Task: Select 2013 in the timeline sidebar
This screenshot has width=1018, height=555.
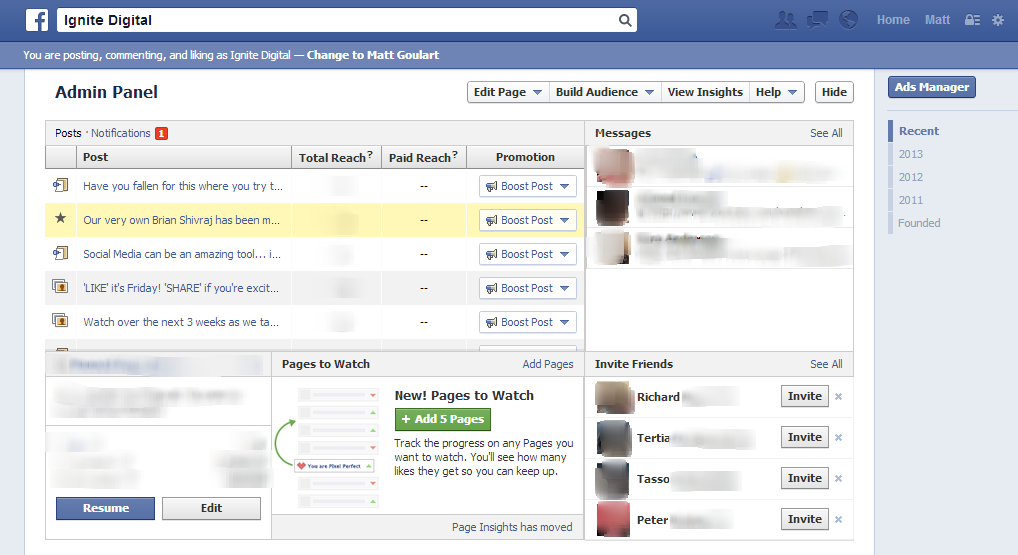Action: click(910, 154)
